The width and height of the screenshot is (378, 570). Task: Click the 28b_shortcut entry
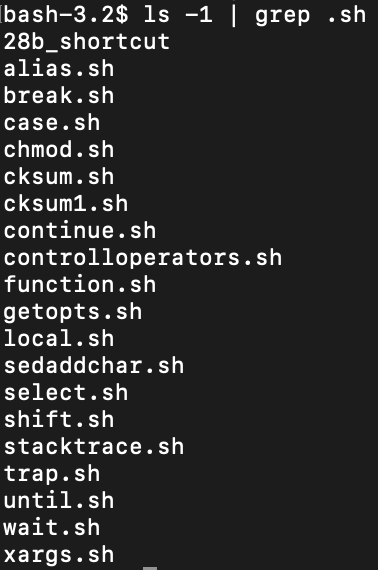tap(87, 42)
